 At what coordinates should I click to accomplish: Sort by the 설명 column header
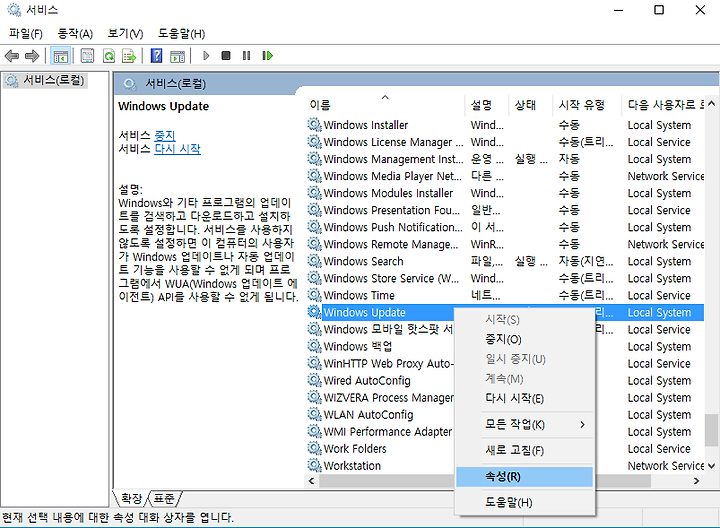[x=487, y=105]
